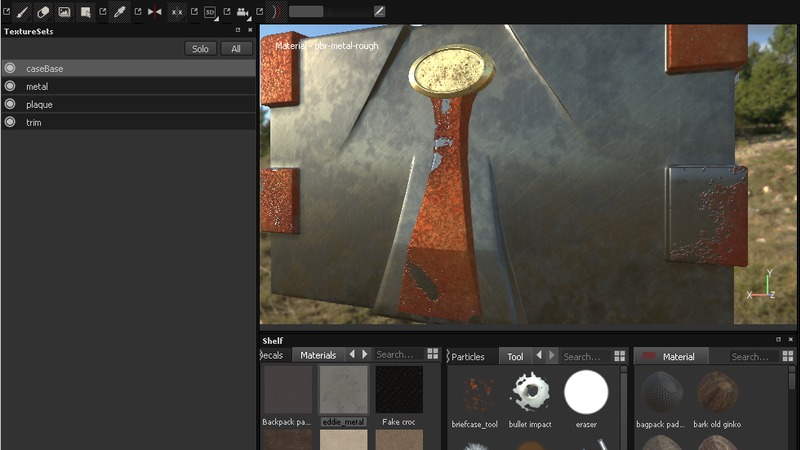
Task: Select the Paint brush tool
Action: coord(22,12)
